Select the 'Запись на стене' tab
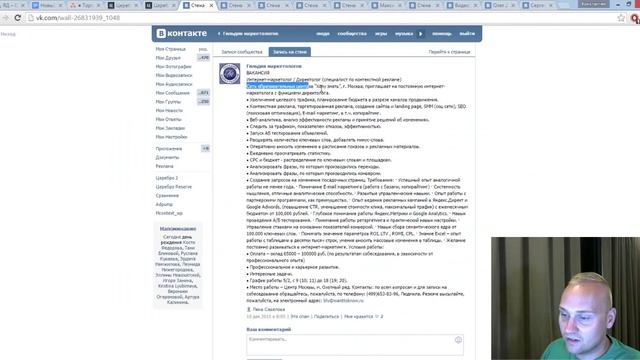The height and width of the screenshot is (360, 640). (290, 52)
